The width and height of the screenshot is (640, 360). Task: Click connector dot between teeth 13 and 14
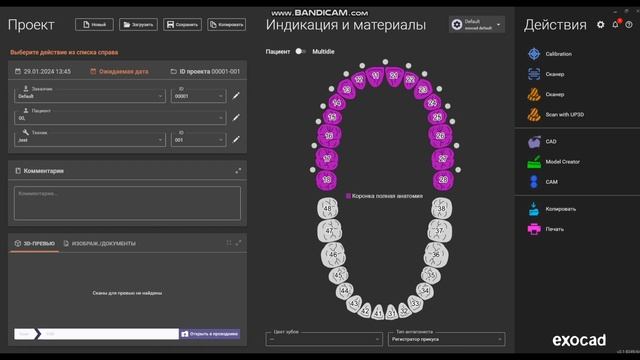[x=331, y=89]
